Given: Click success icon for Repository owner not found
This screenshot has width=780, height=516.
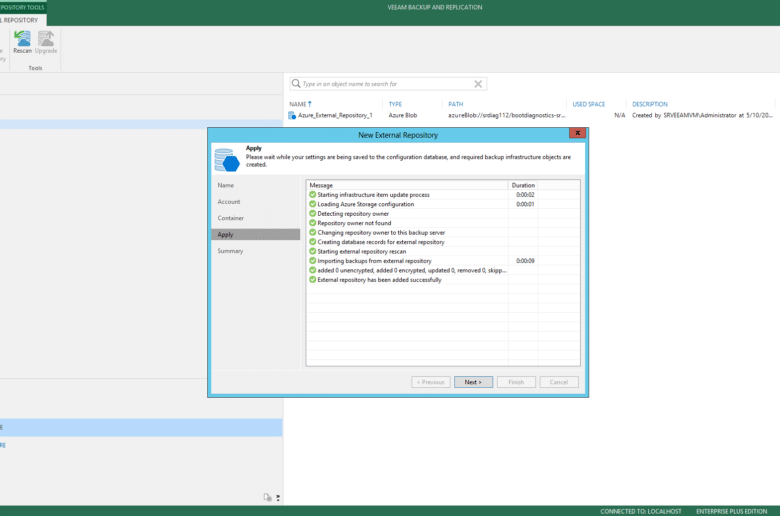Looking at the screenshot, I should pos(312,223).
